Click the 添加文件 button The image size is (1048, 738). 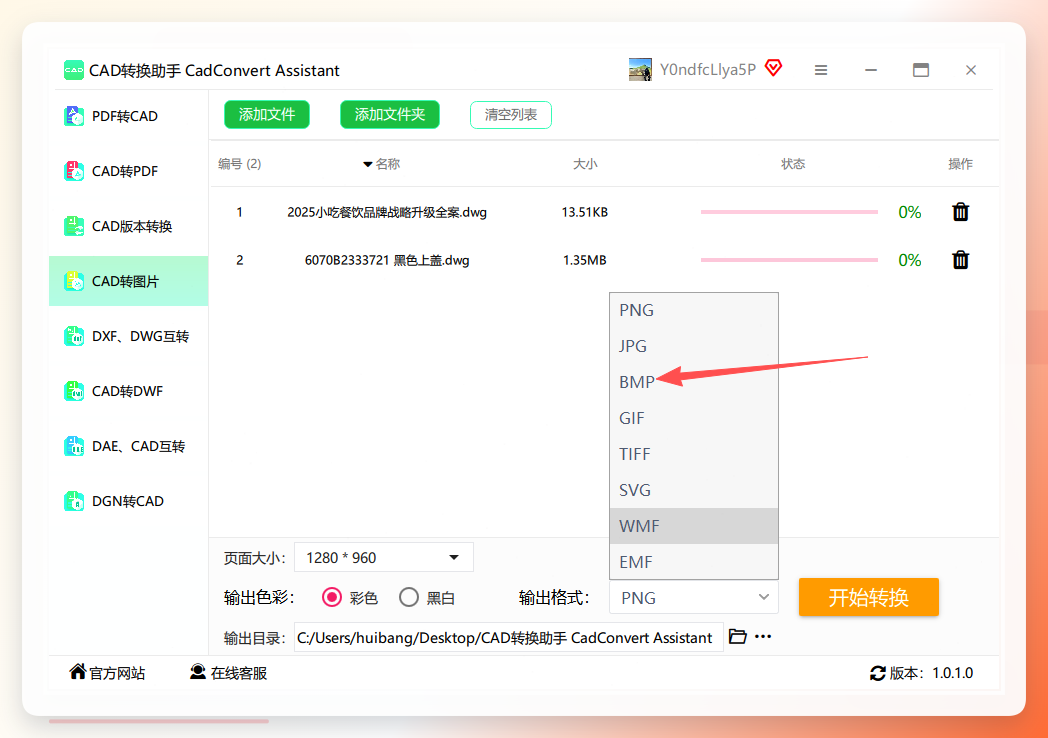tap(267, 114)
